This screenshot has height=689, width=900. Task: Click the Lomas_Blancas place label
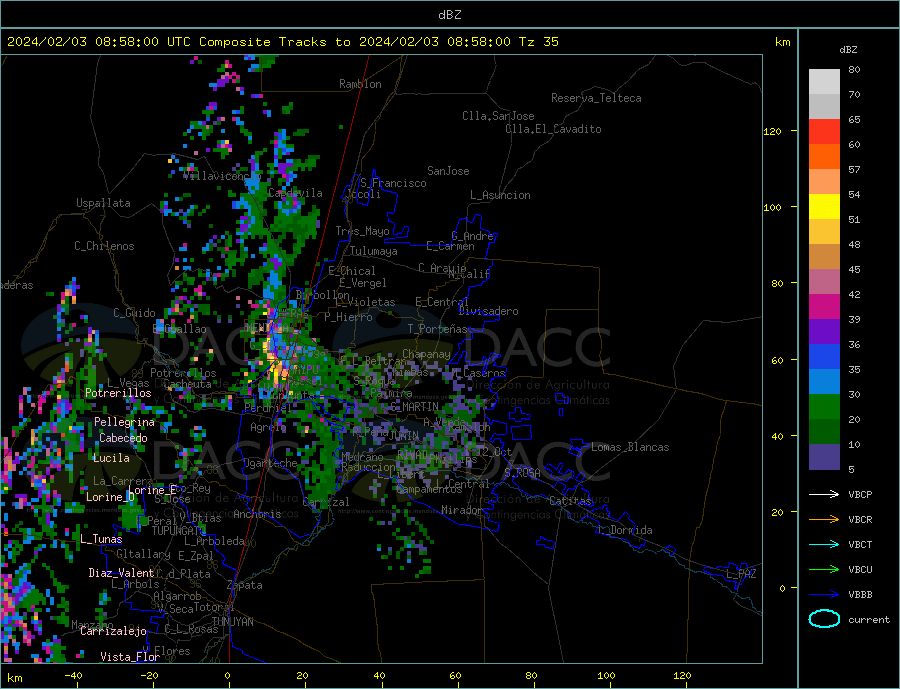click(630, 447)
